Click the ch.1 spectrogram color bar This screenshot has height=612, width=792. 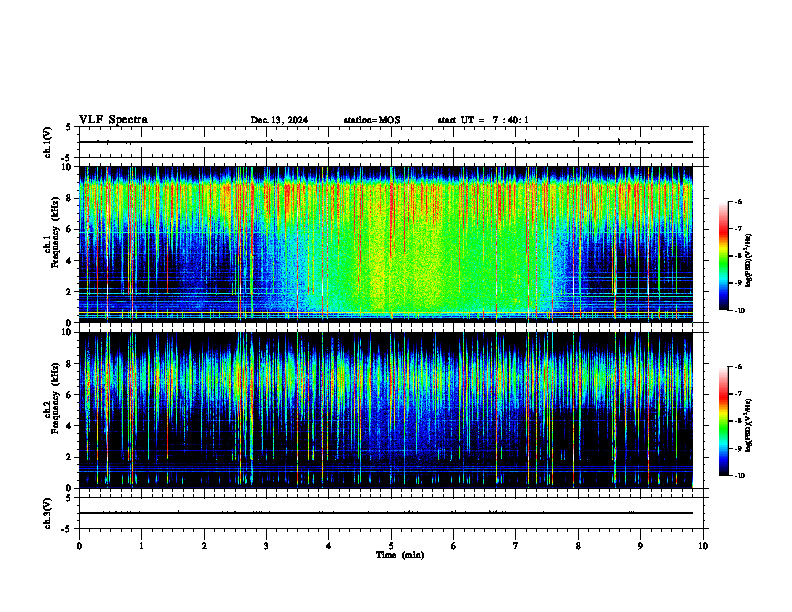723,256
